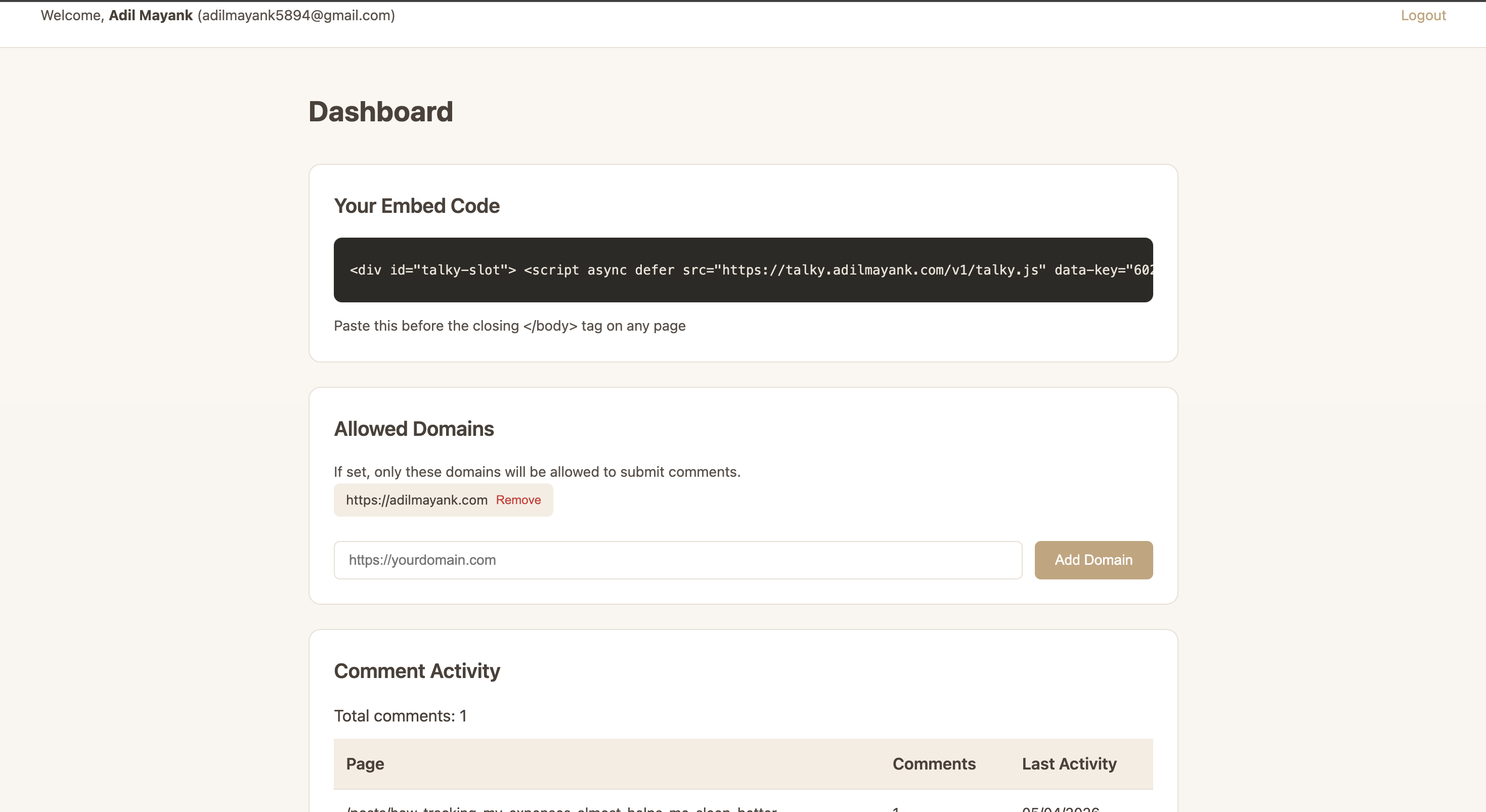This screenshot has height=812, width=1486.
Task: Select the 'Dashboard' heading
Action: tap(381, 112)
